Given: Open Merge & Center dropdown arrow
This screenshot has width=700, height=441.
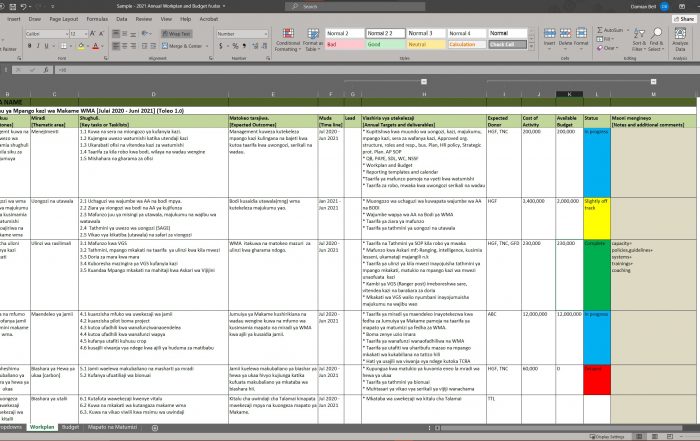Looking at the screenshot, I should [x=207, y=46].
